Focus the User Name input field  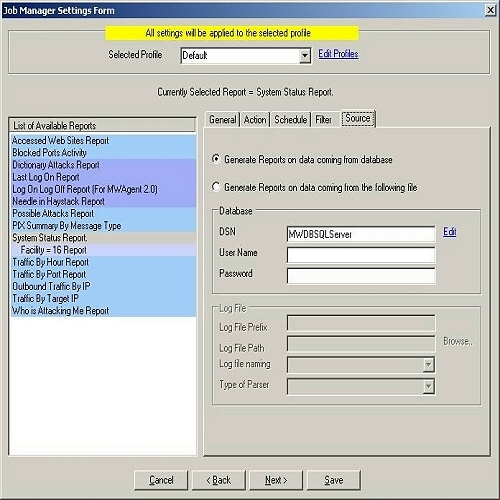coord(361,255)
